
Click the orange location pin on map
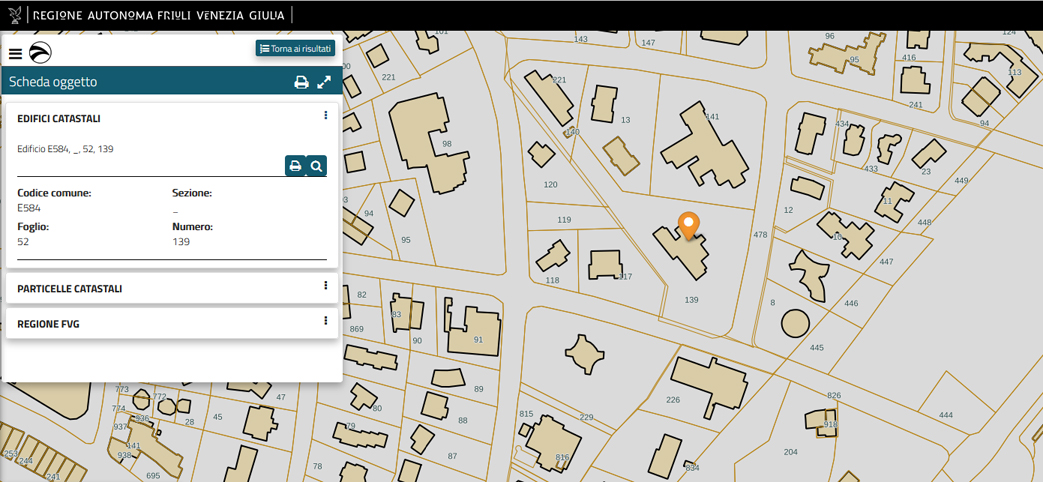pos(688,225)
